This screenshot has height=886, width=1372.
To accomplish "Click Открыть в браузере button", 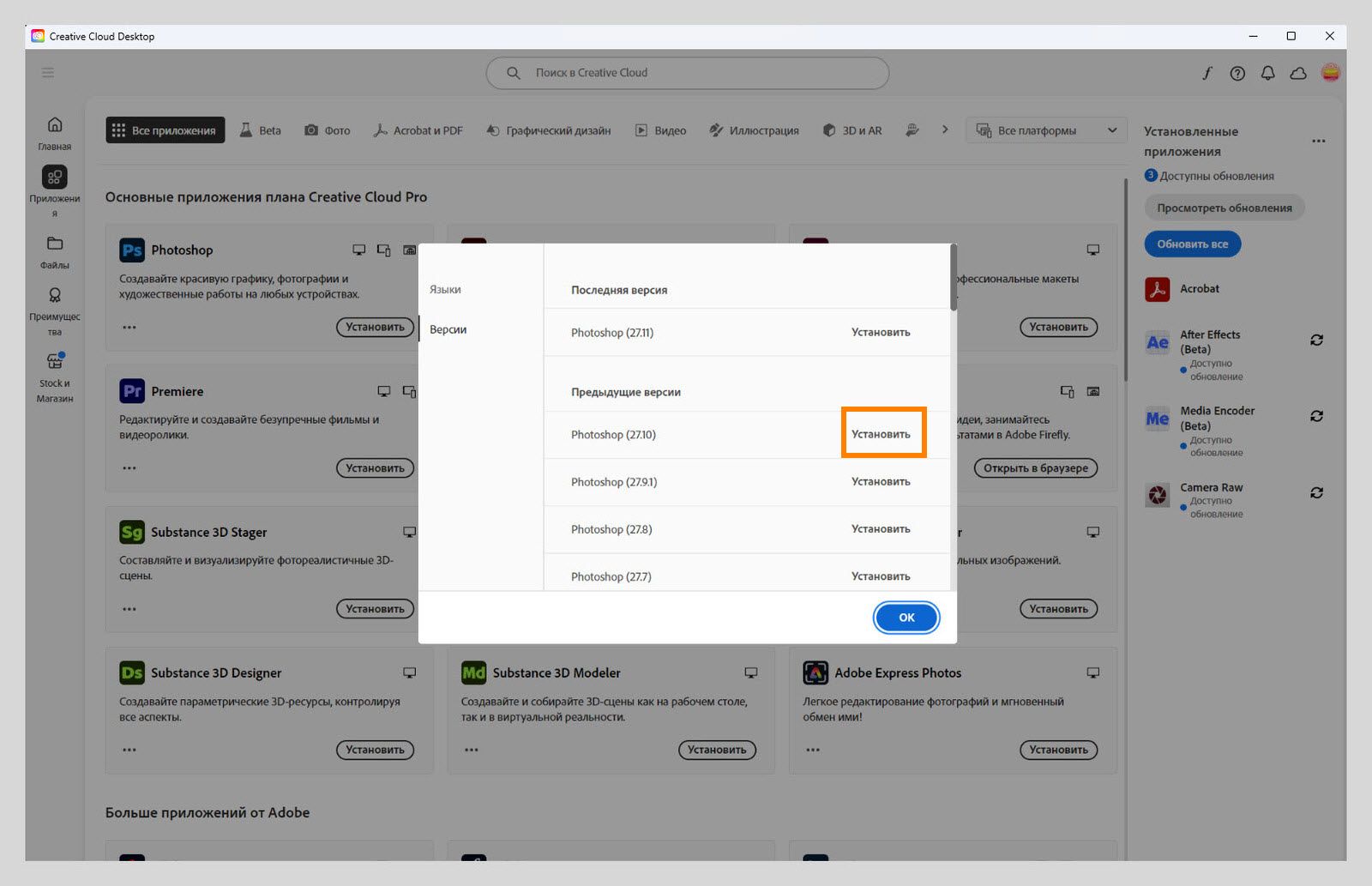I will click(x=1036, y=468).
